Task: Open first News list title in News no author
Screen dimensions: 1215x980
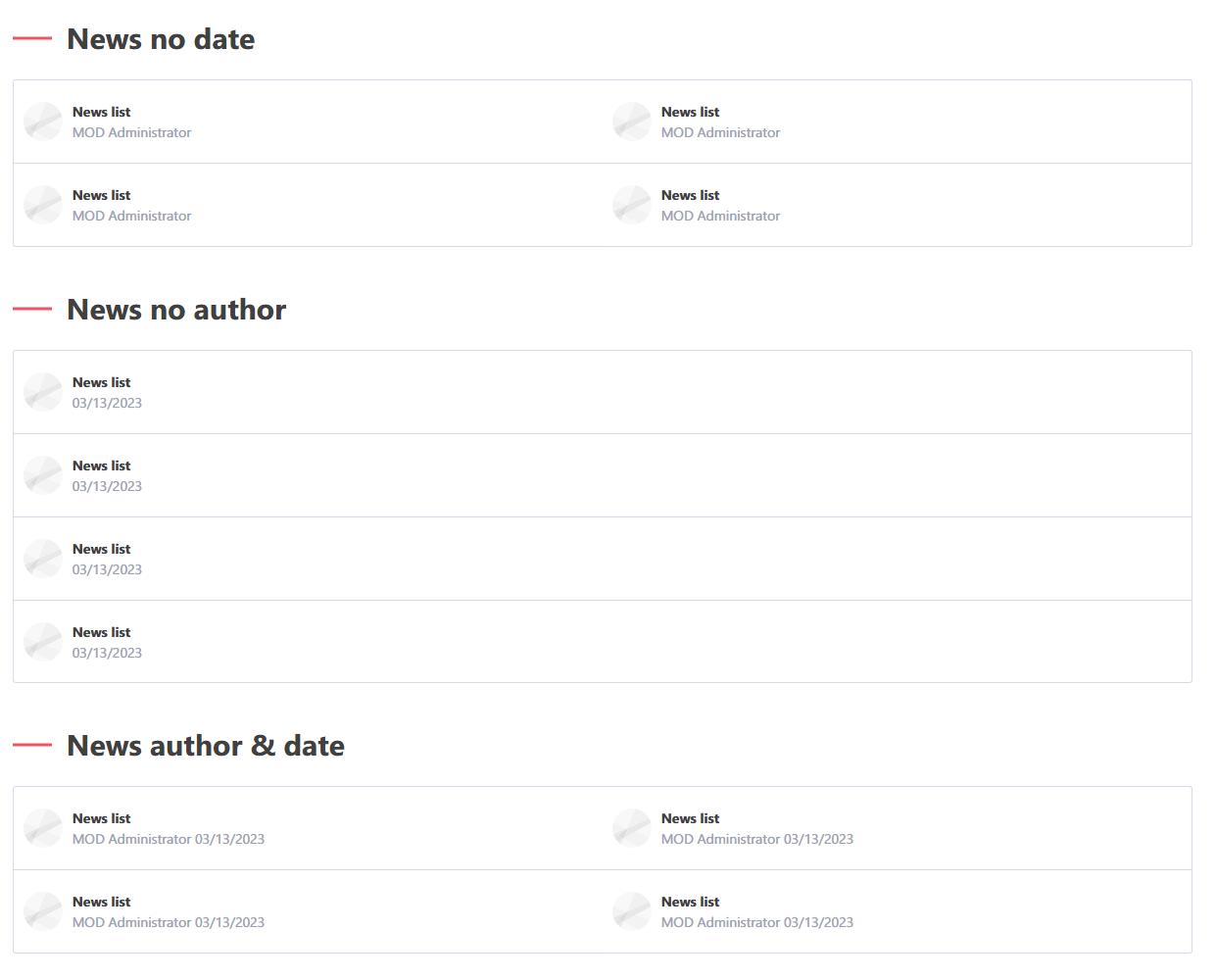Action: [x=101, y=382]
